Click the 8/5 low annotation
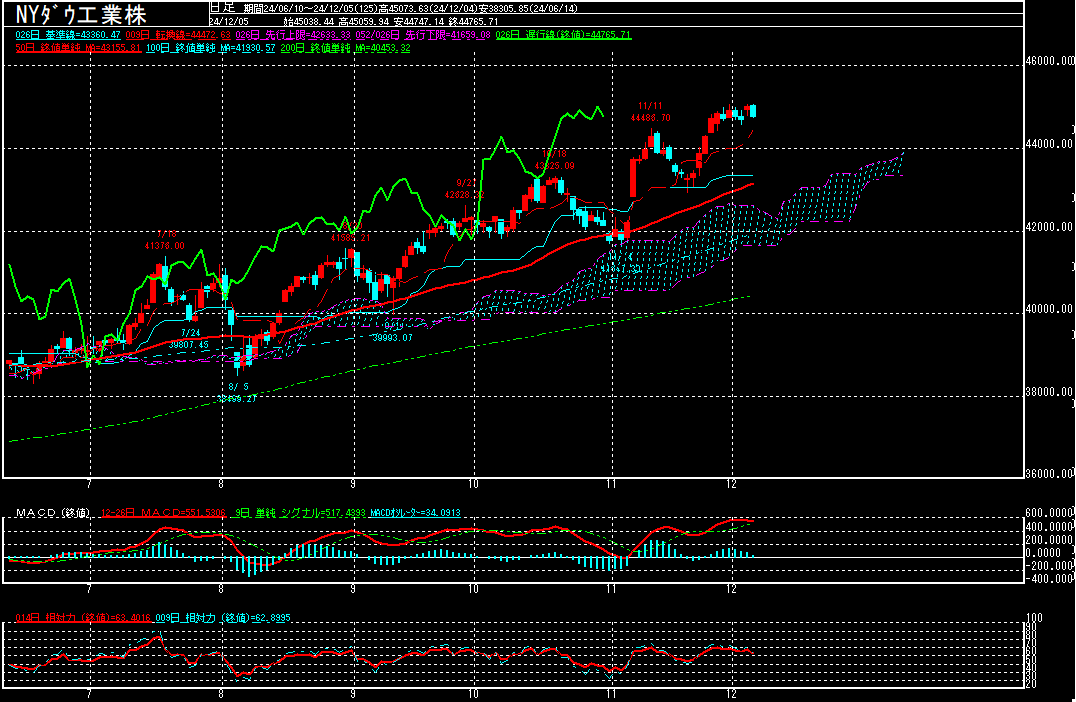This screenshot has height=702, width=1076. tap(237, 393)
